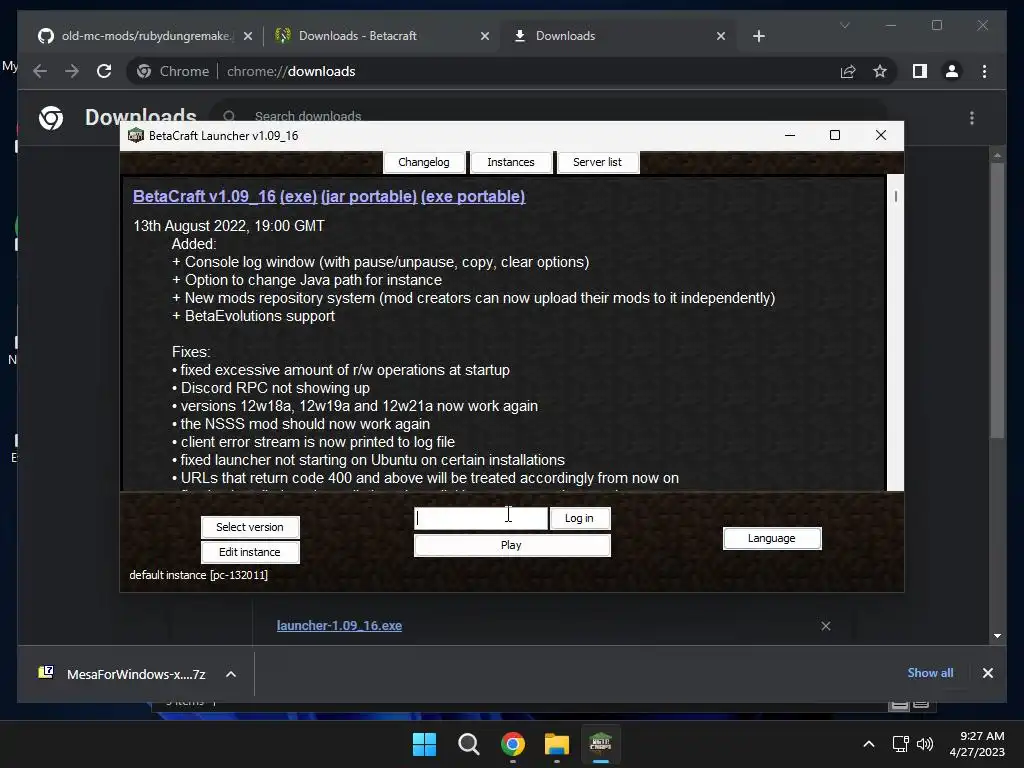The height and width of the screenshot is (768, 1024).
Task: Open Windows taskbar search
Action: (x=468, y=744)
